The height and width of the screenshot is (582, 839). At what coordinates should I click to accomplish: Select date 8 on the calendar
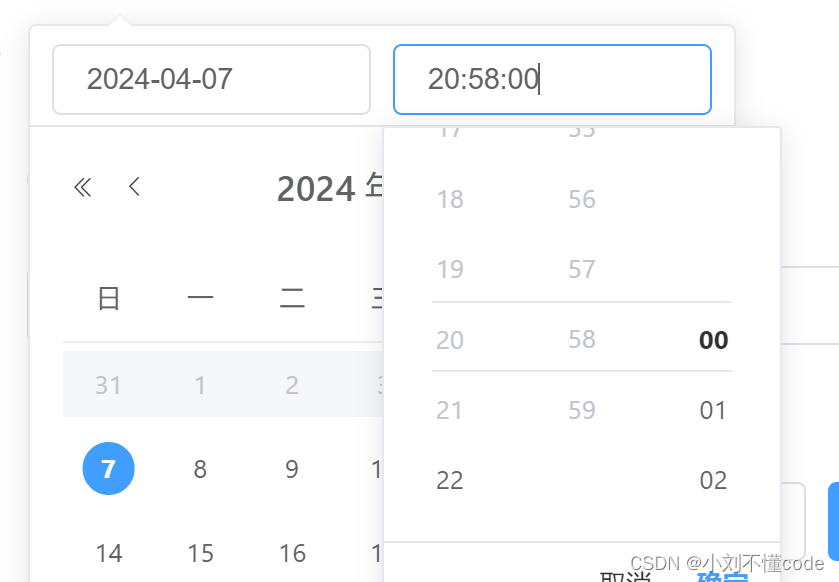[200, 468]
